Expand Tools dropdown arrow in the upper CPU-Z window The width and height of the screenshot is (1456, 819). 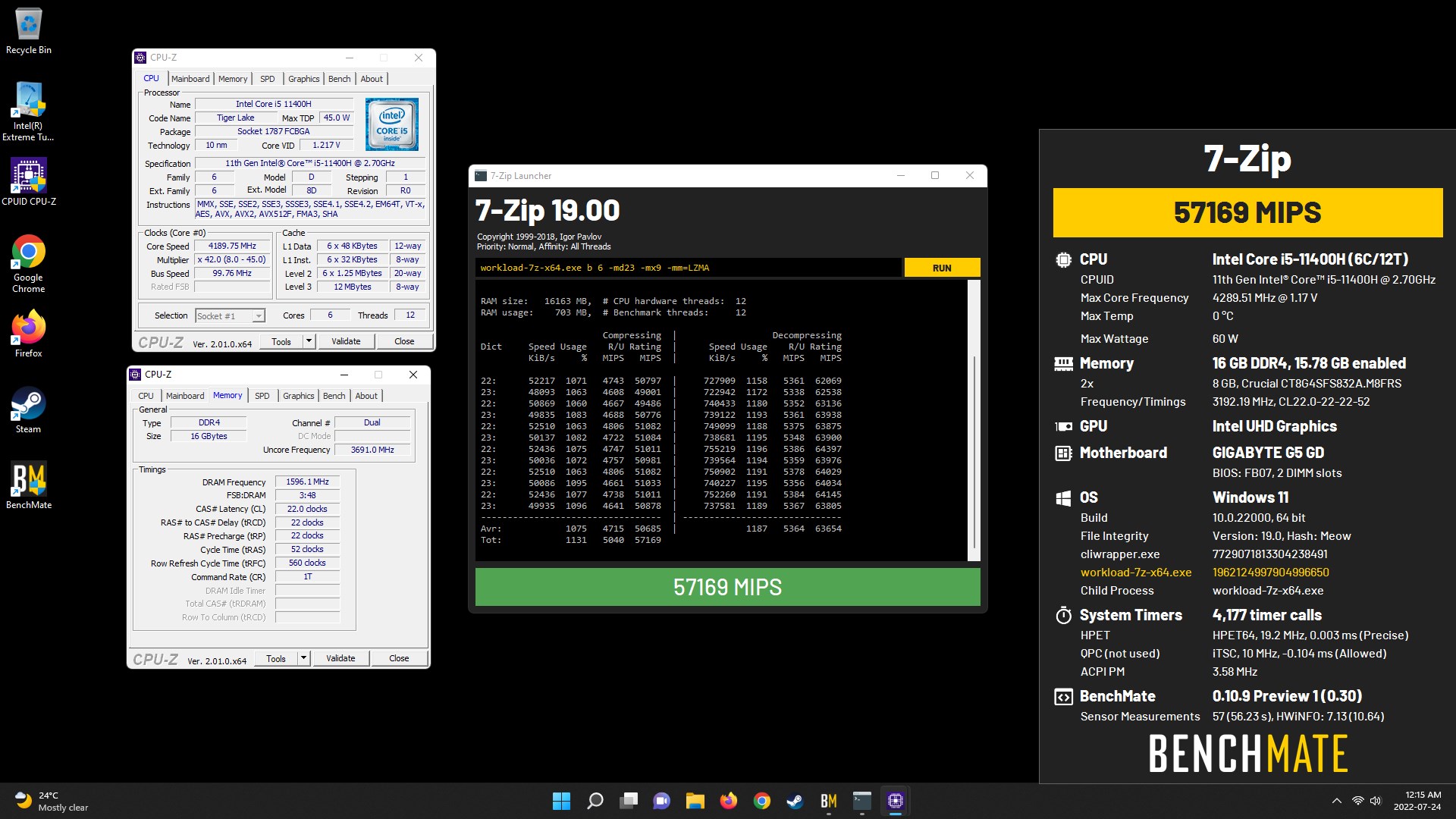309,341
